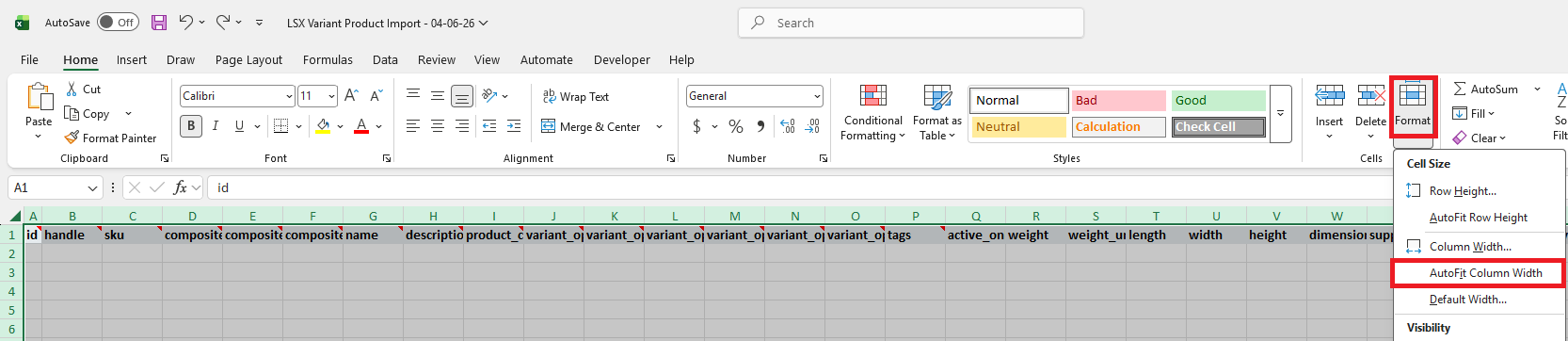
Task: Click Increase Decimal icon
Action: coord(788,126)
